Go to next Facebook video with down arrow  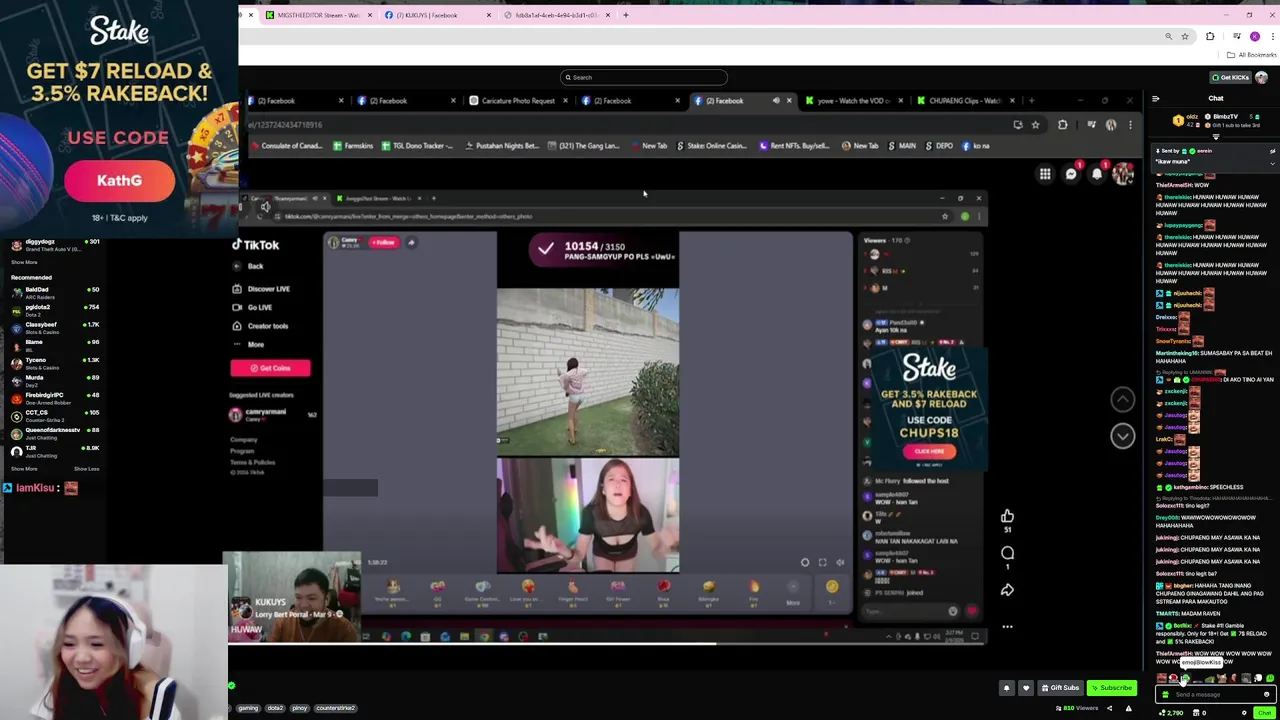[1122, 436]
